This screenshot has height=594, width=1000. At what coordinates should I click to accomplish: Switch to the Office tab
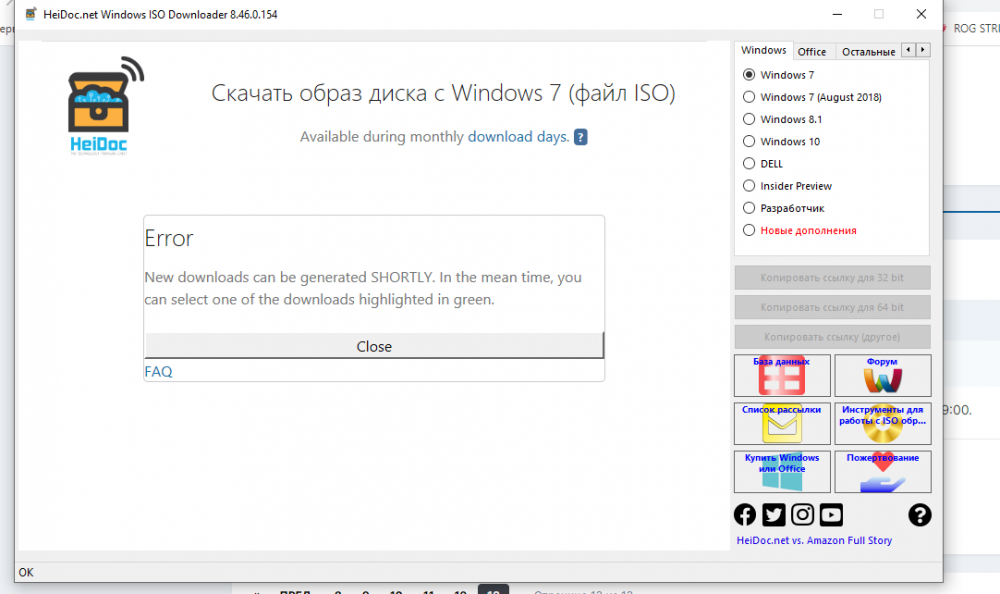812,52
